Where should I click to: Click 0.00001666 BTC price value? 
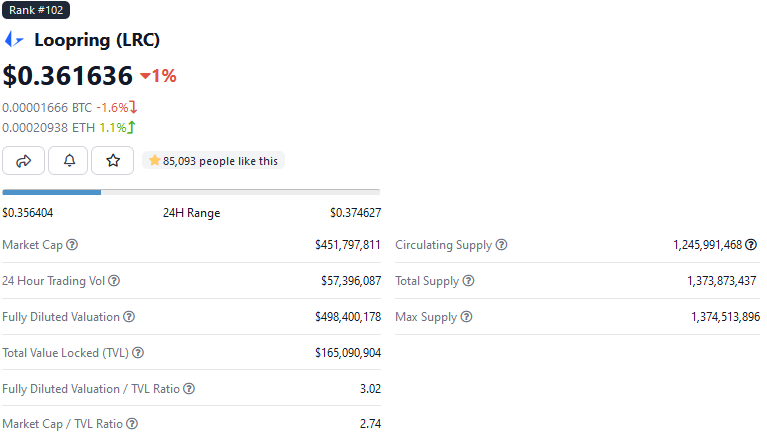click(x=47, y=108)
